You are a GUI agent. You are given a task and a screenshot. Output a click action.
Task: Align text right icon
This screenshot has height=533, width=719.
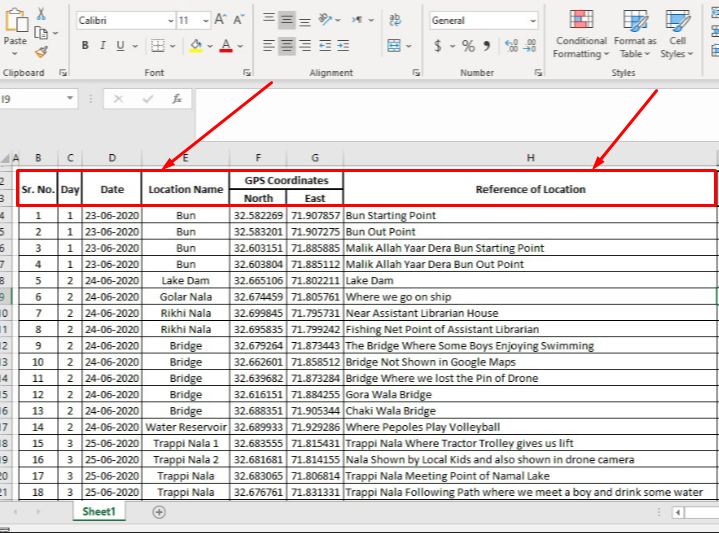(x=305, y=45)
